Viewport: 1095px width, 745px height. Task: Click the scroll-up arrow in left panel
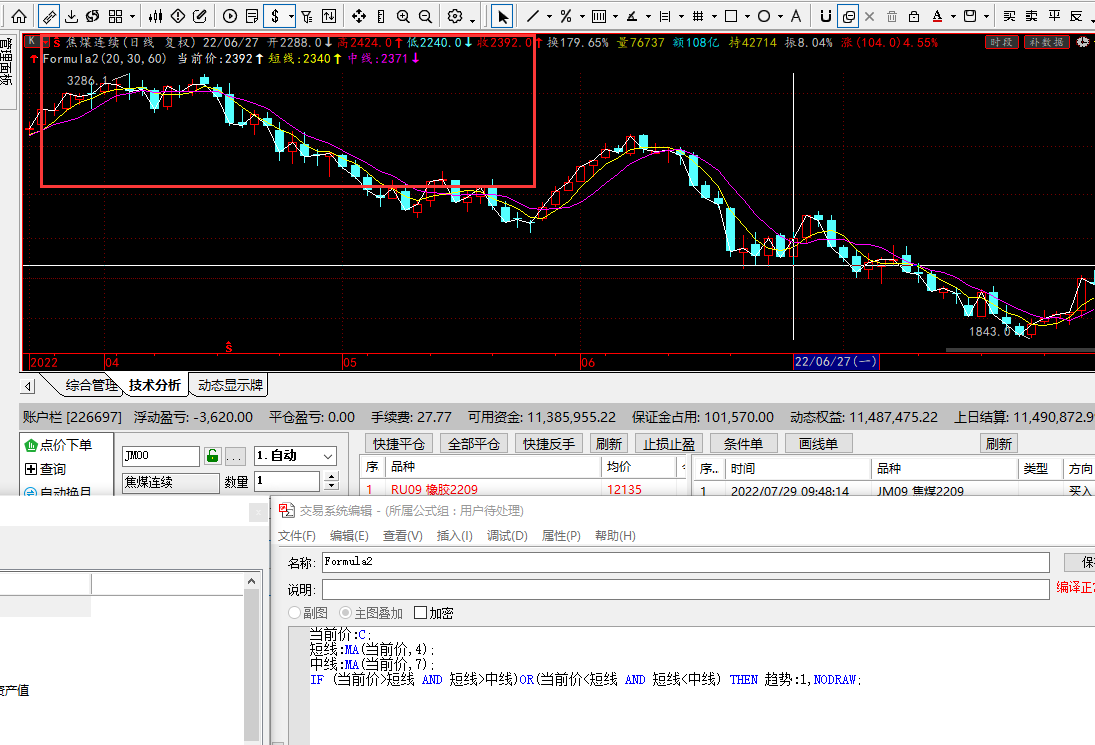[x=251, y=581]
